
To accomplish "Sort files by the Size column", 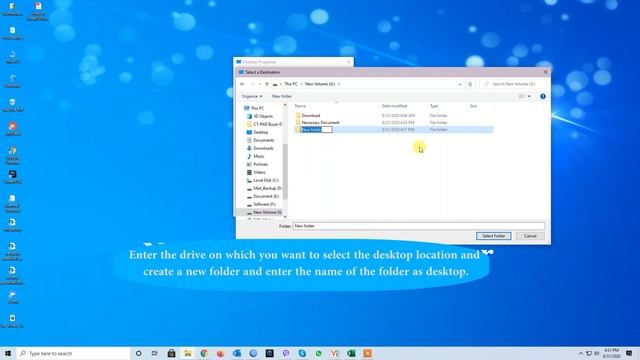I will point(473,106).
